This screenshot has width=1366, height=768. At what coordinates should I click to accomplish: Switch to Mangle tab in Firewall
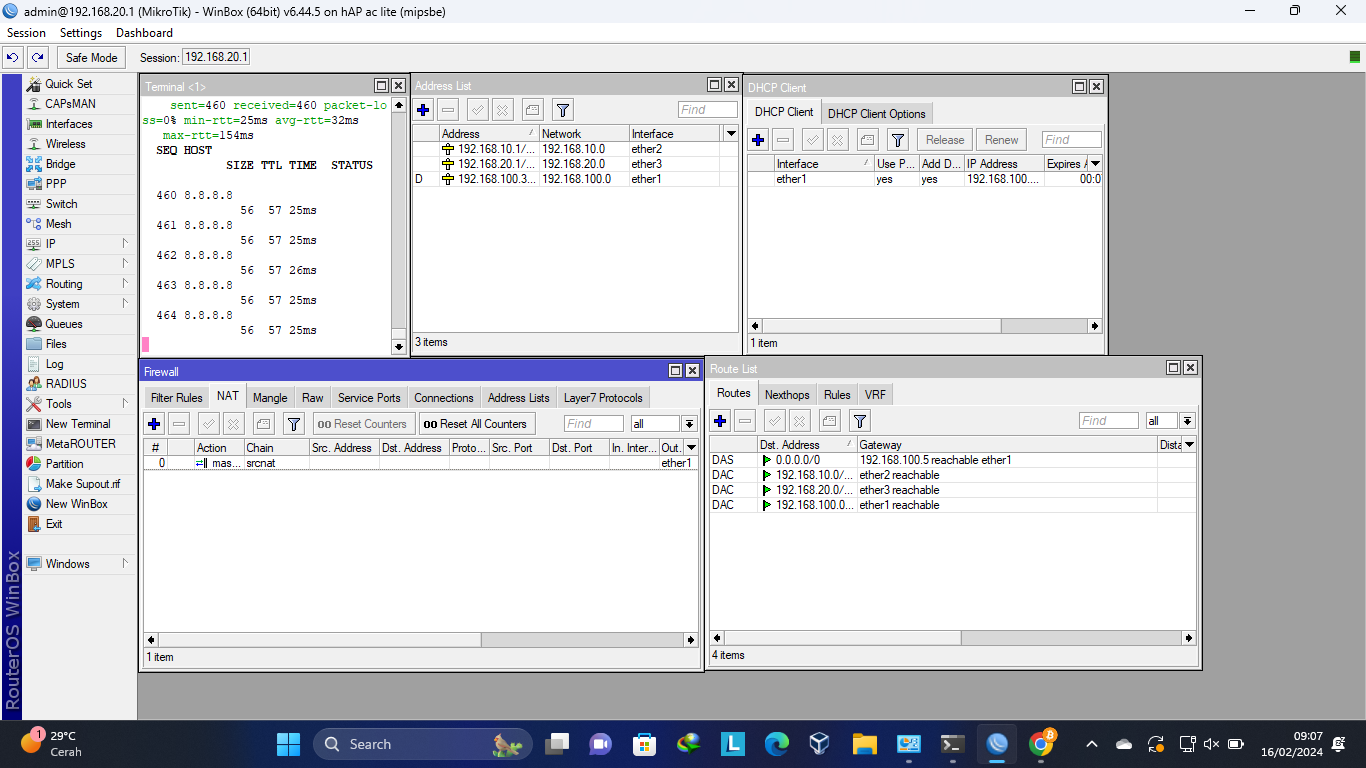(270, 397)
